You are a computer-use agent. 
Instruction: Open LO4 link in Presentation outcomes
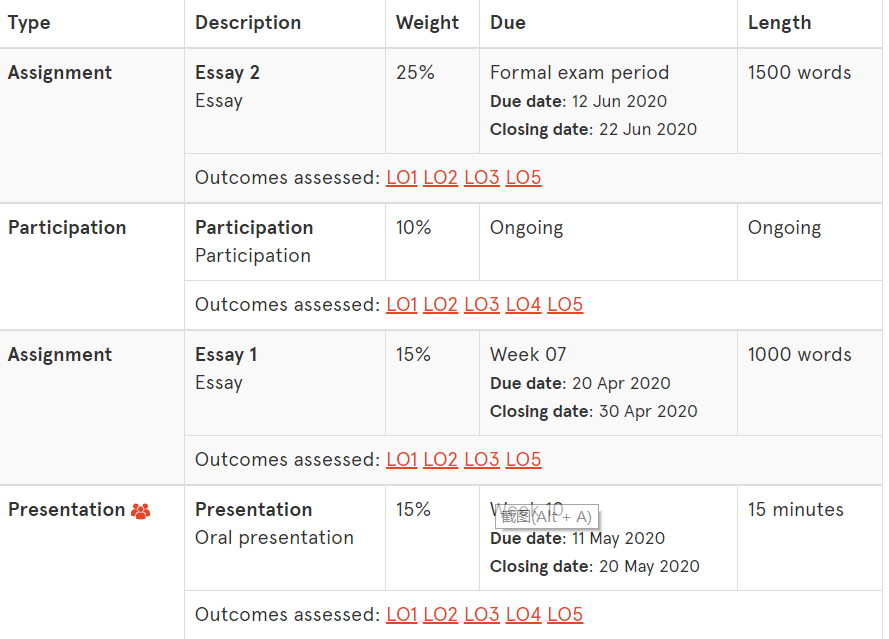point(523,615)
